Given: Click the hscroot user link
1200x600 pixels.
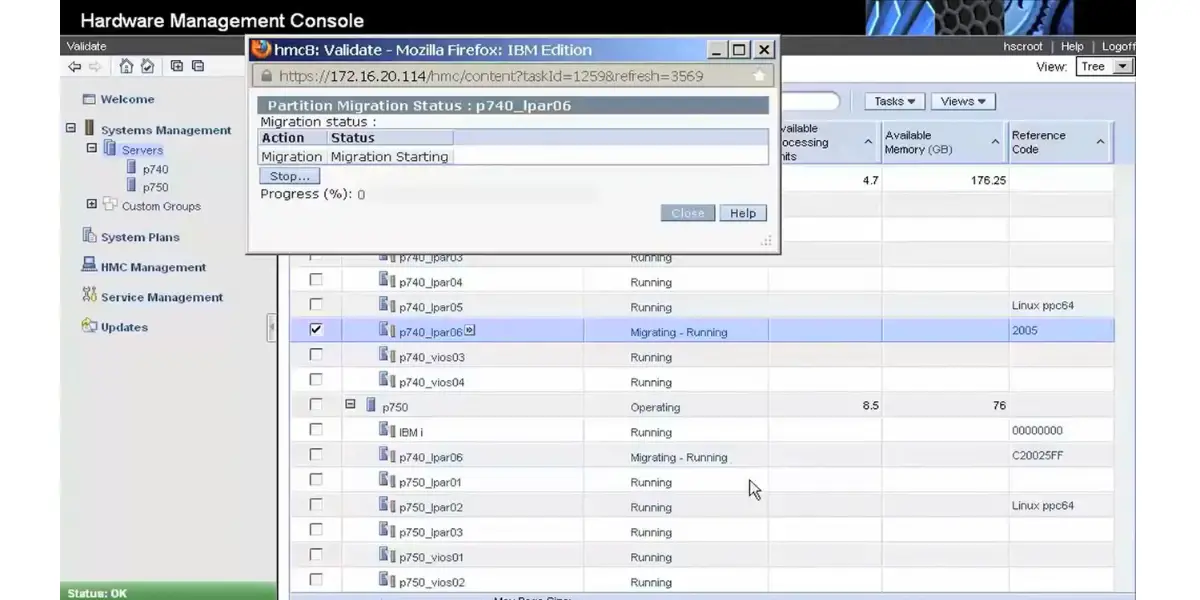Looking at the screenshot, I should (x=1023, y=47).
